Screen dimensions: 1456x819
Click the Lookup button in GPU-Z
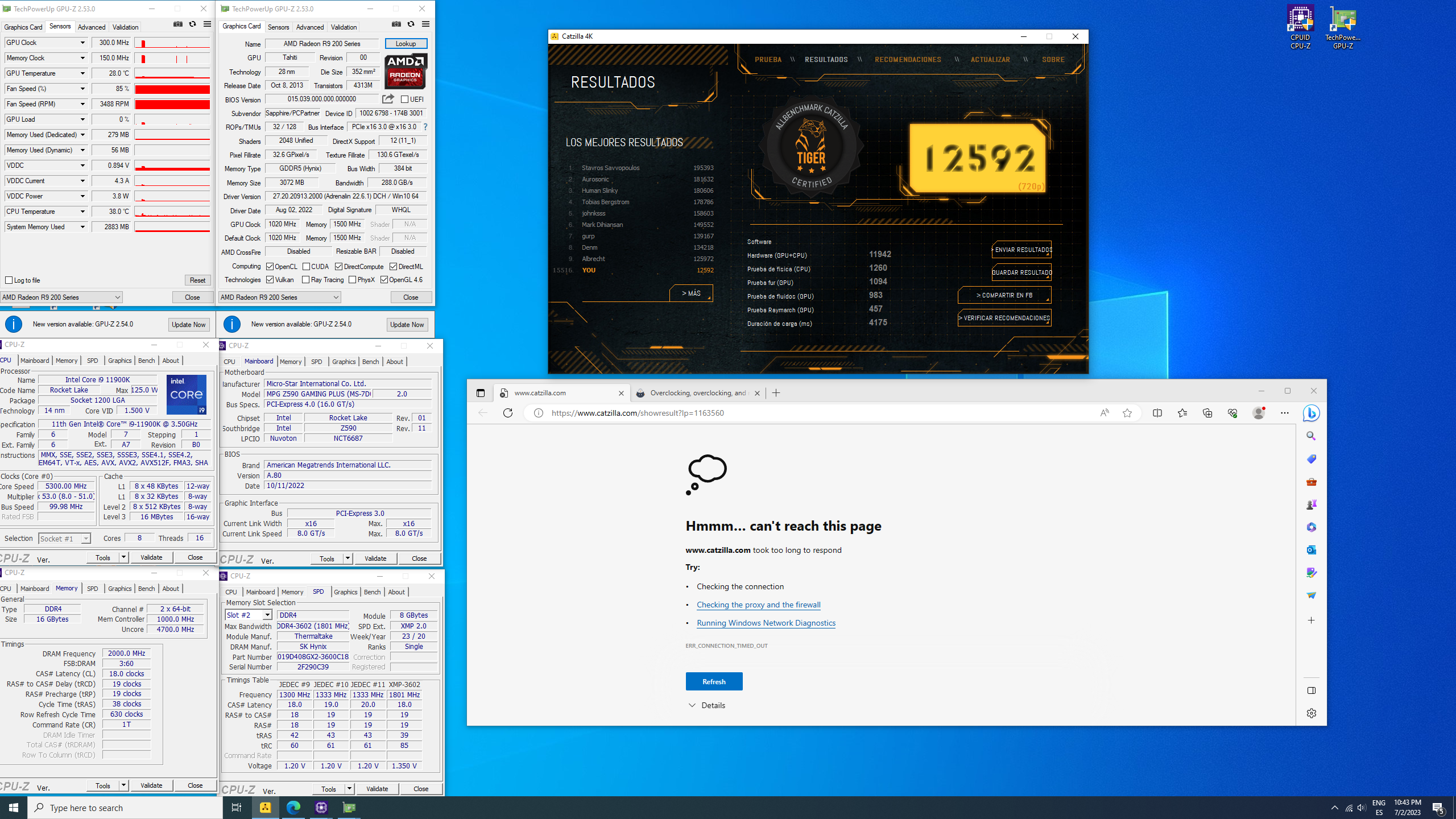[x=406, y=44]
